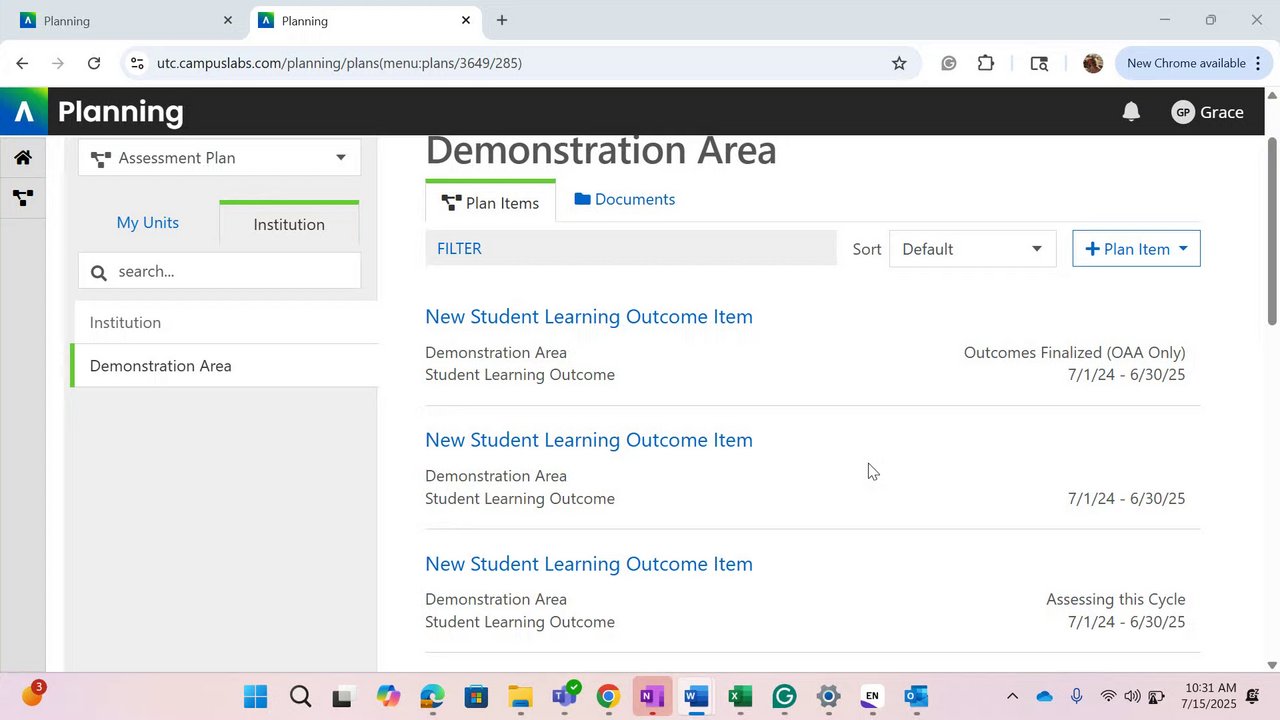Switch to the Documents tab

click(x=625, y=200)
